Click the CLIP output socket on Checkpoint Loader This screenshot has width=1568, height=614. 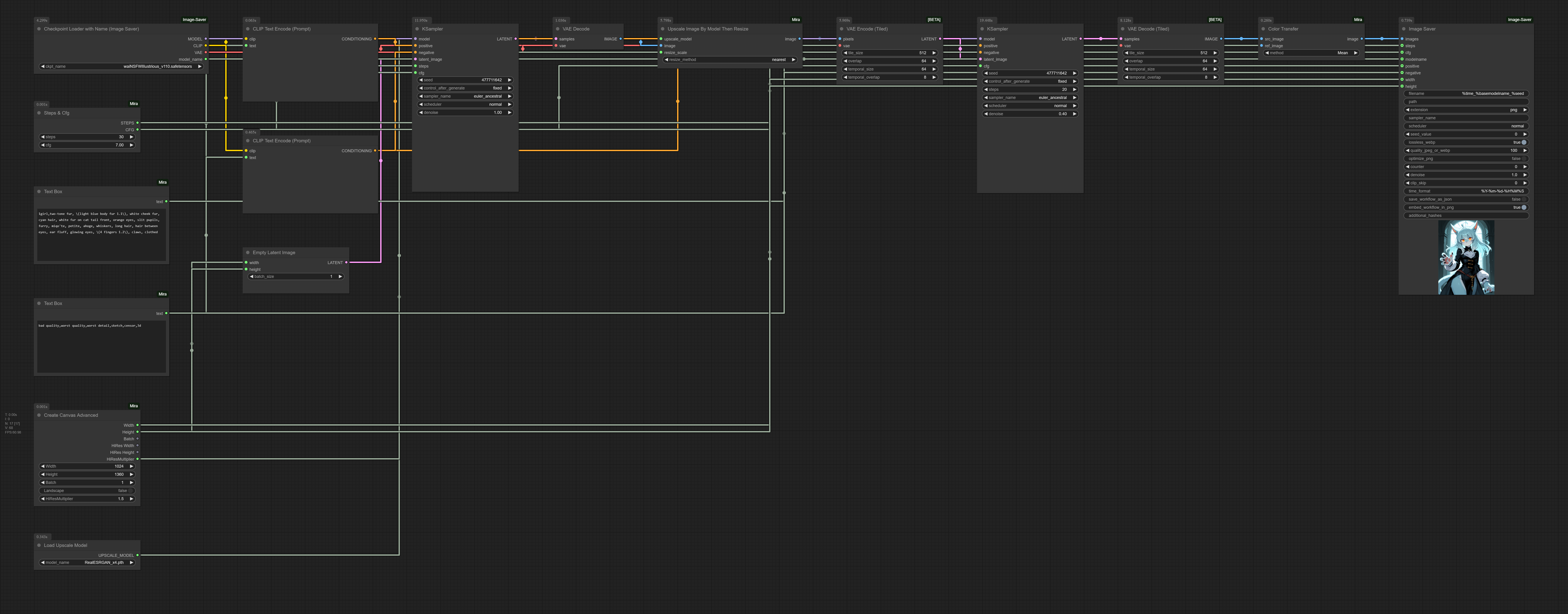click(x=206, y=46)
